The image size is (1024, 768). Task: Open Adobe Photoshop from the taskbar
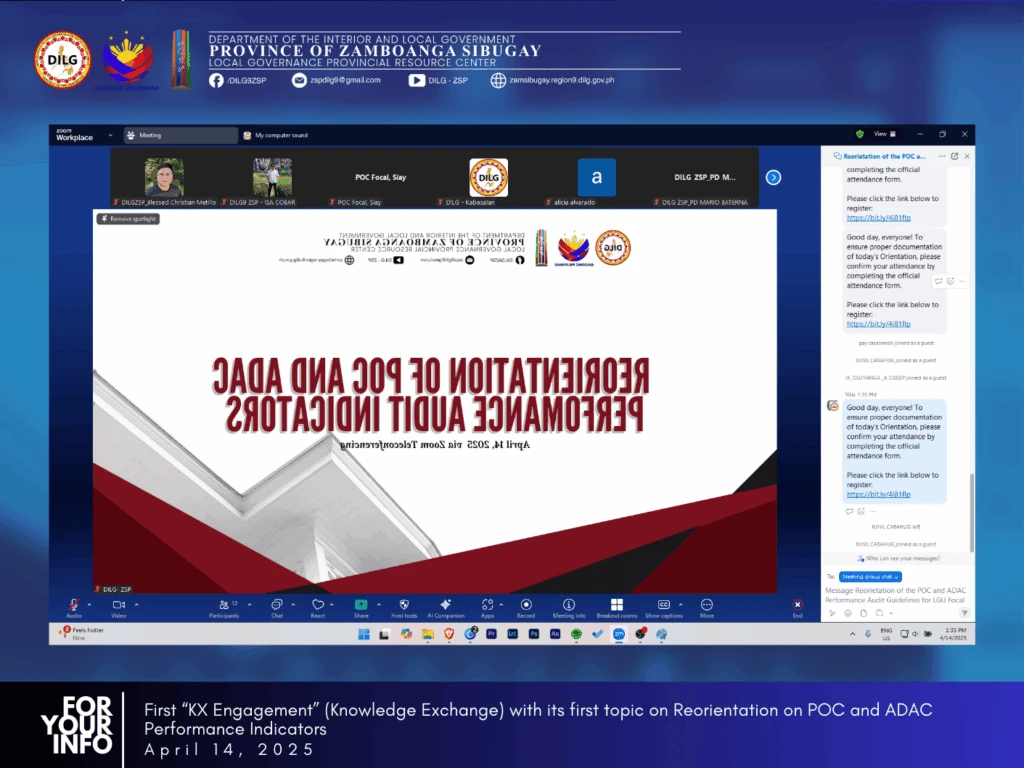tap(534, 633)
